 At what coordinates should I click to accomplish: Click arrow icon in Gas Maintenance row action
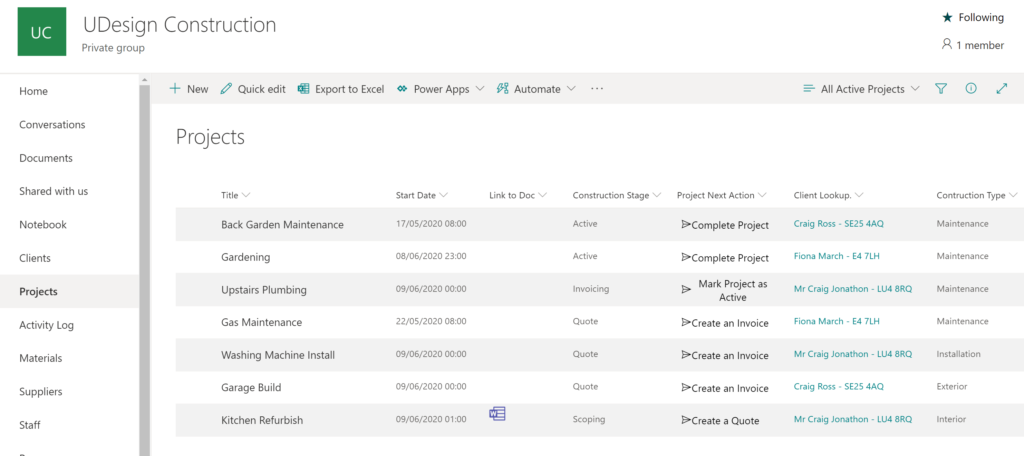pyautogui.click(x=686, y=322)
